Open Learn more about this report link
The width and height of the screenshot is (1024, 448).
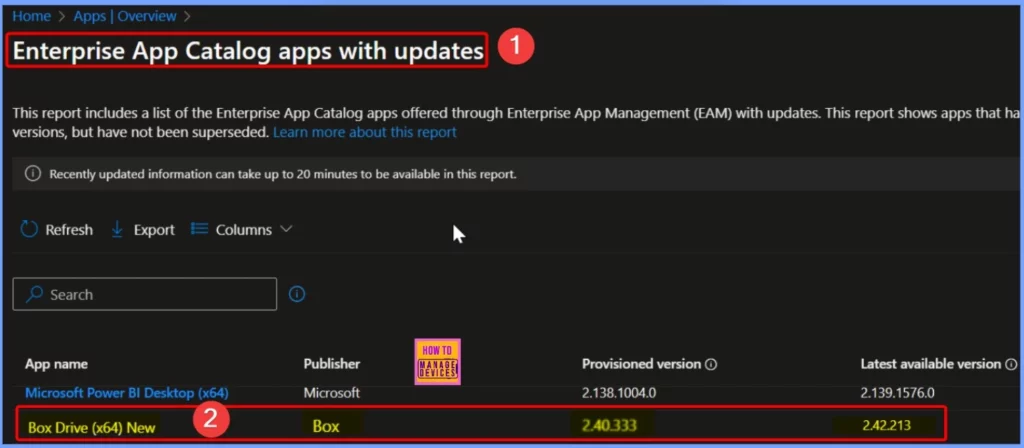click(x=364, y=133)
